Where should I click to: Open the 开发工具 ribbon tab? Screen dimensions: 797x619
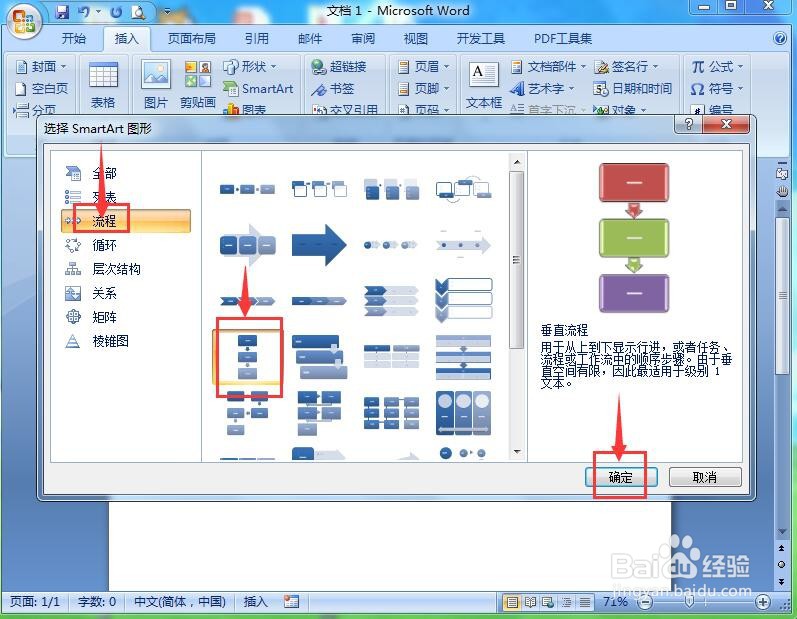(x=480, y=39)
